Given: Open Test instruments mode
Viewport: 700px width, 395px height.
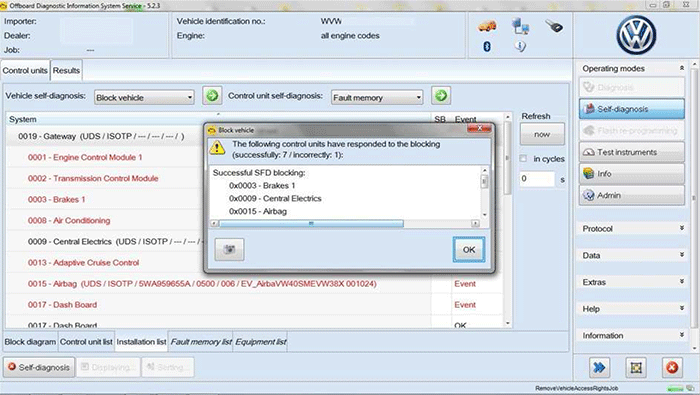Looking at the screenshot, I should click(x=631, y=152).
